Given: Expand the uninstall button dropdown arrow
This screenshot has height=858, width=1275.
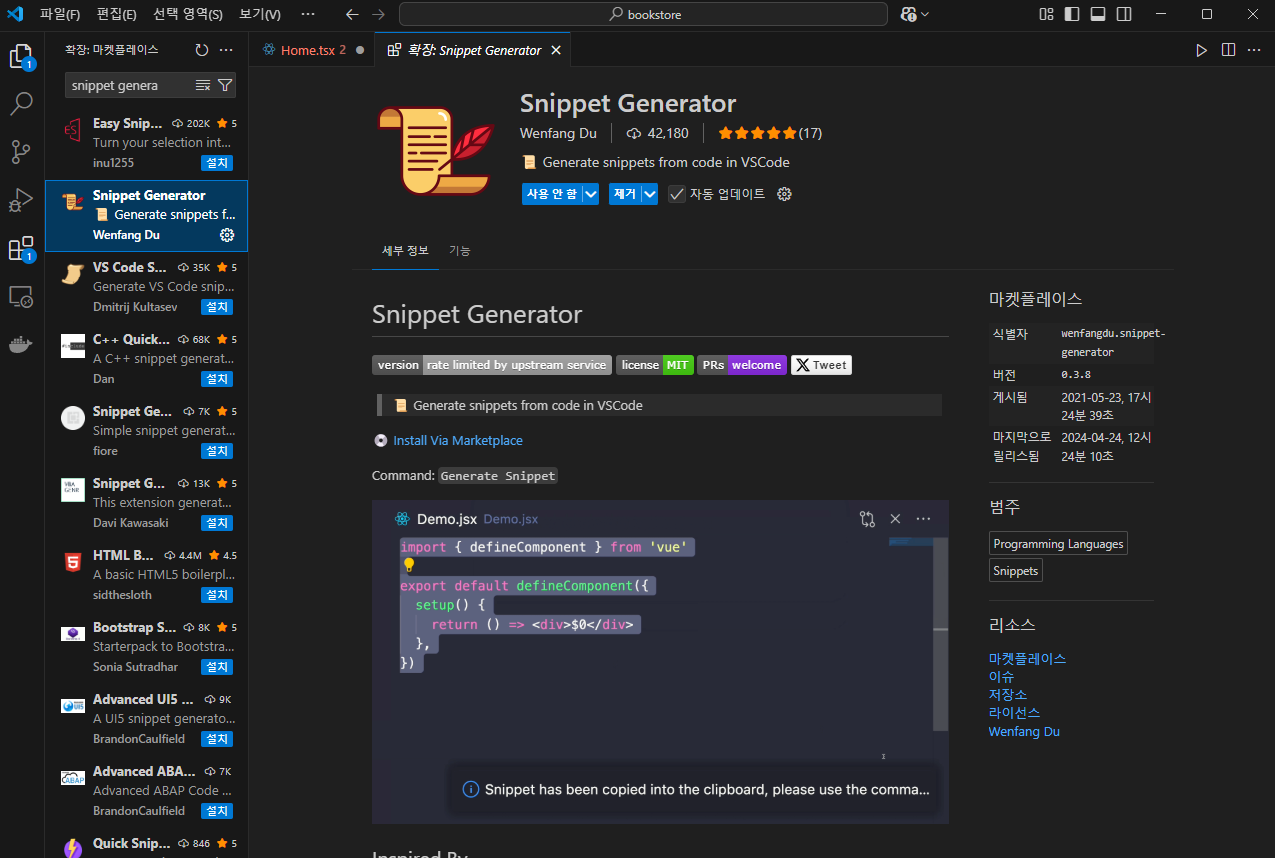Looking at the screenshot, I should pyautogui.click(x=650, y=194).
